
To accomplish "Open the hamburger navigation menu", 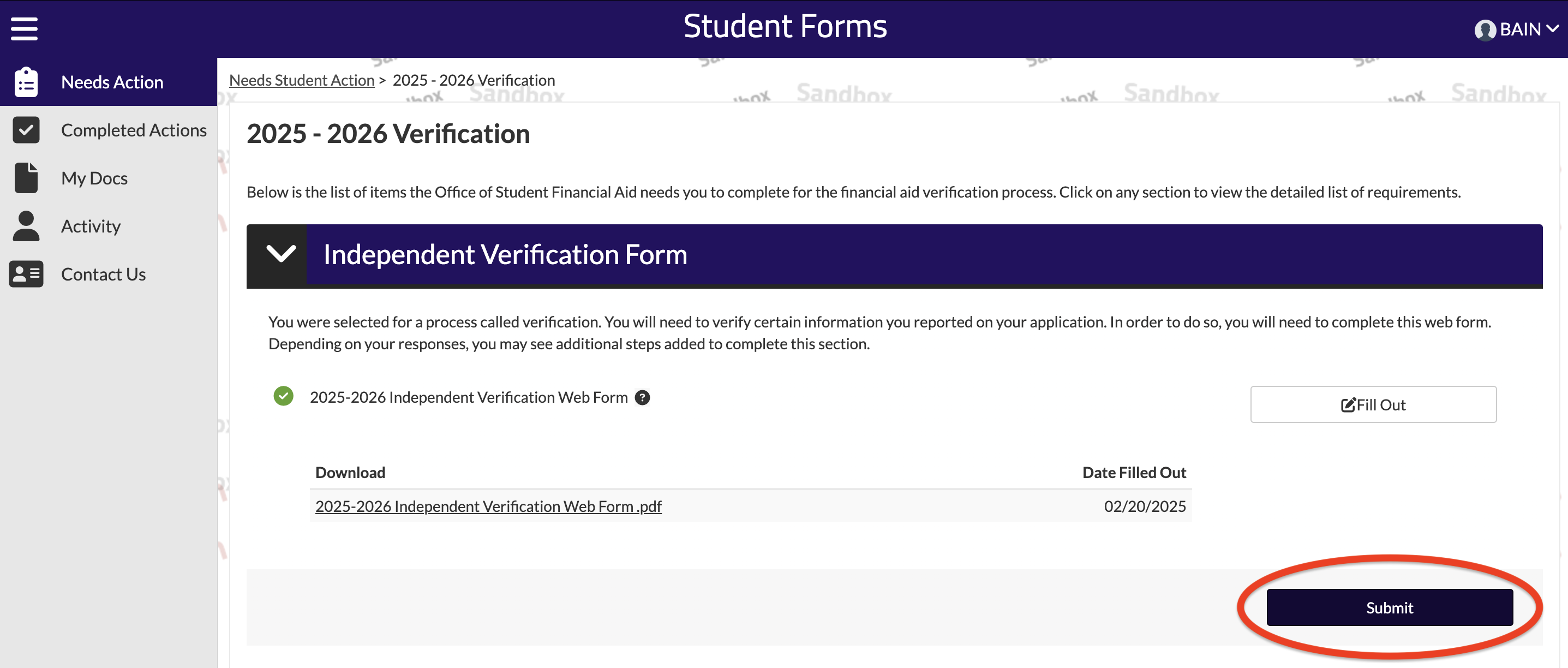I will click(x=25, y=28).
